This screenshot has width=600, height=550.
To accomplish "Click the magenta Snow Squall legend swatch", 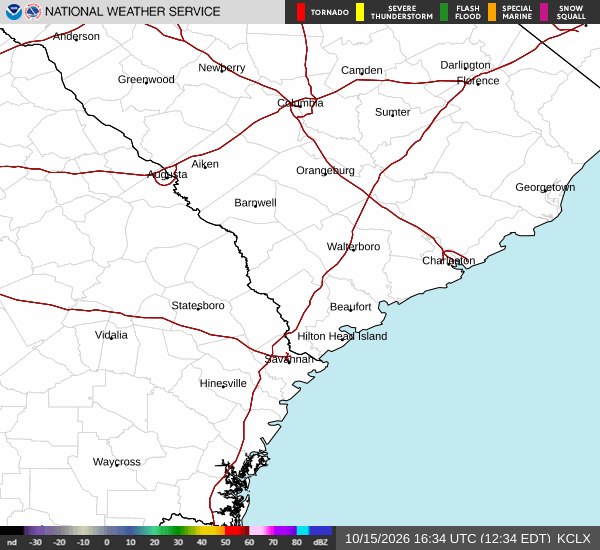I will 544,12.
